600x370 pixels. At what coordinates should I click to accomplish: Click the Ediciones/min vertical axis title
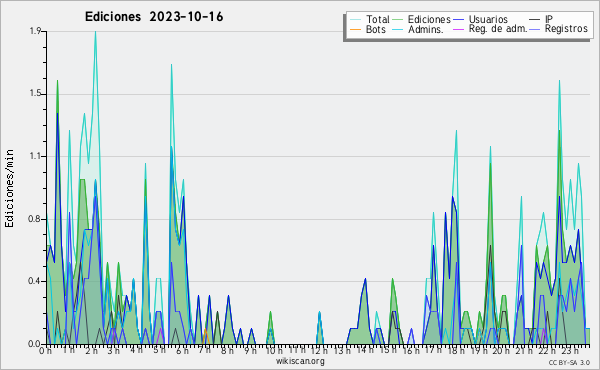click(9, 188)
